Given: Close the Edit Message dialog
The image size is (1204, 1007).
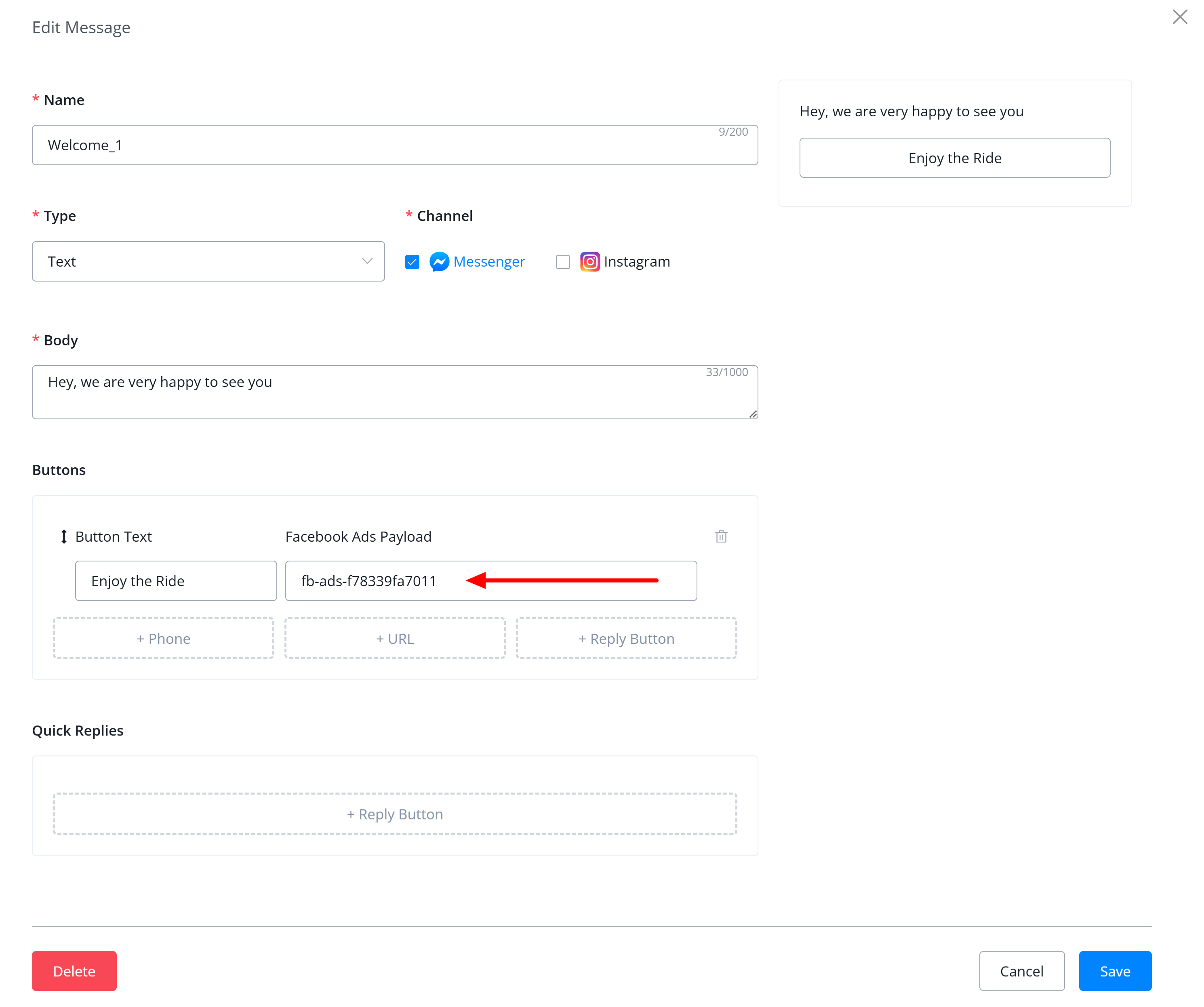Looking at the screenshot, I should 1179,17.
